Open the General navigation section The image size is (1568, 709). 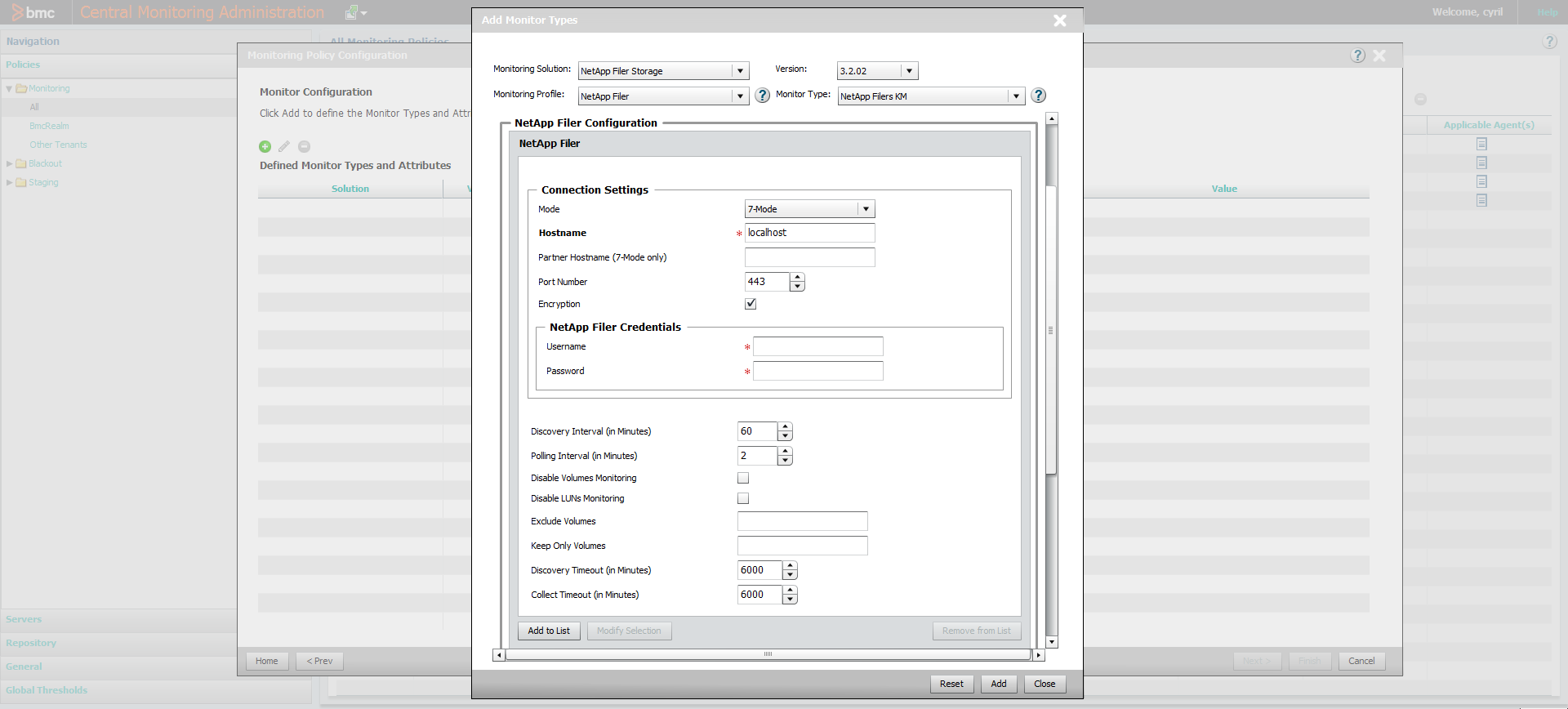(x=24, y=667)
